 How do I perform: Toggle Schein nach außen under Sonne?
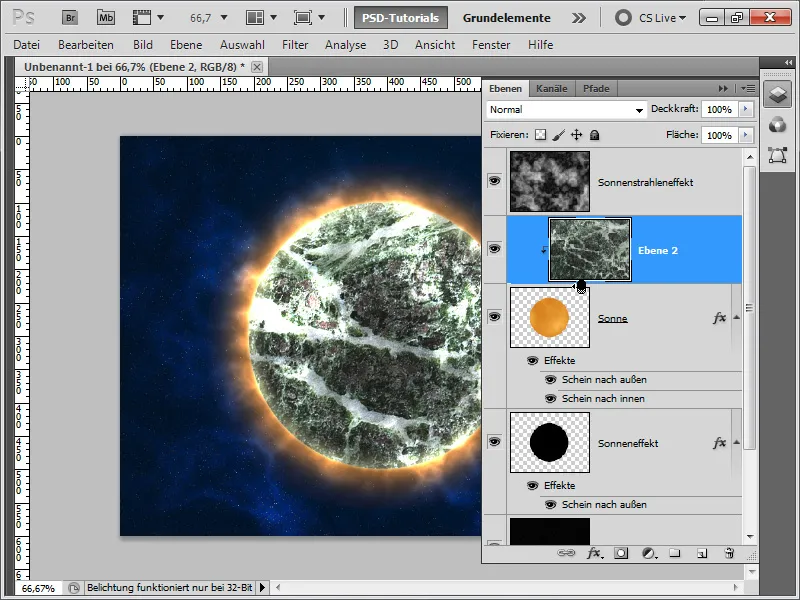[x=551, y=380]
